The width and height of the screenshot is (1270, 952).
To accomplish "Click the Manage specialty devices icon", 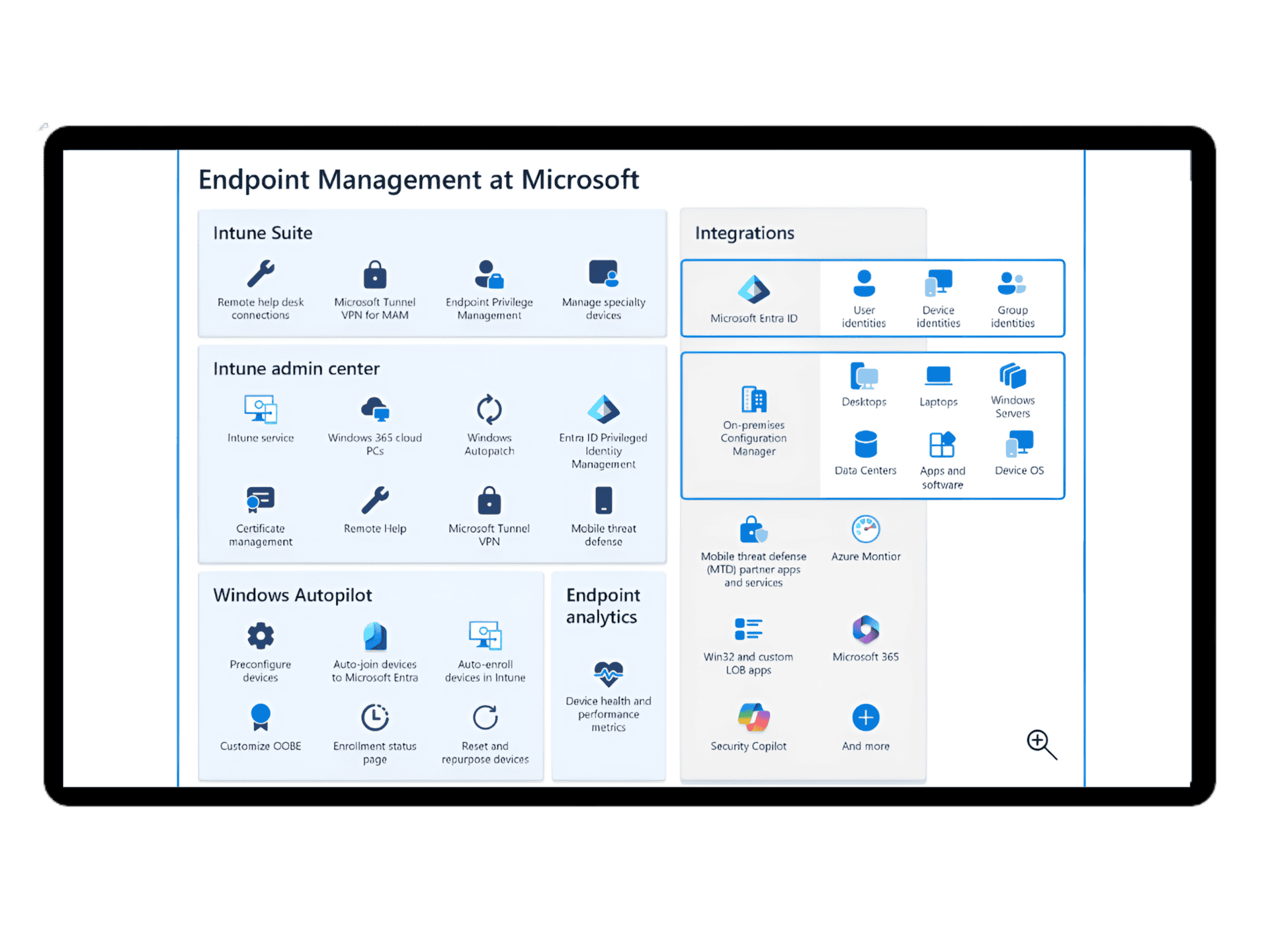I will pyautogui.click(x=603, y=273).
